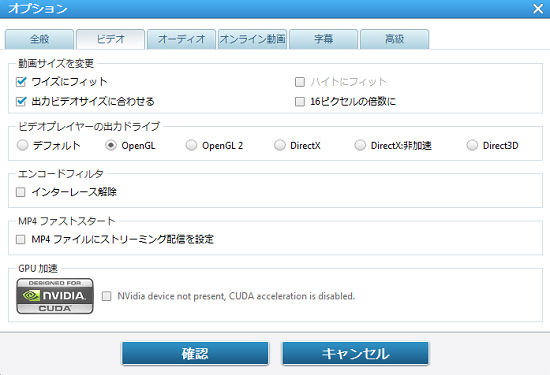Click the キャンセル button
Viewport: 550px width, 375px height.
356,354
